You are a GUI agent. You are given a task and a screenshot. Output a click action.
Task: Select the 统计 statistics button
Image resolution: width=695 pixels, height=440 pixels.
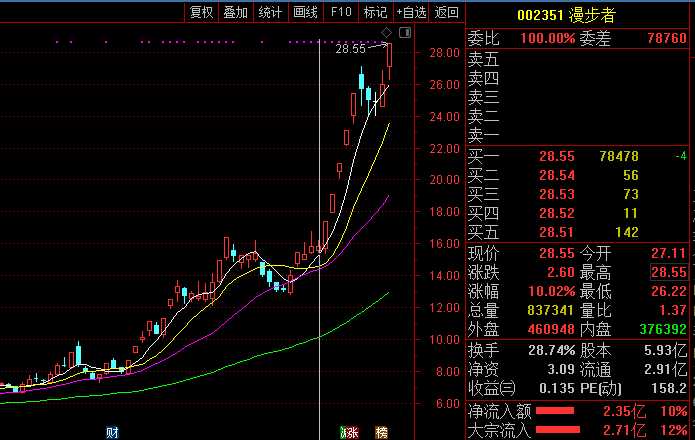click(x=270, y=12)
